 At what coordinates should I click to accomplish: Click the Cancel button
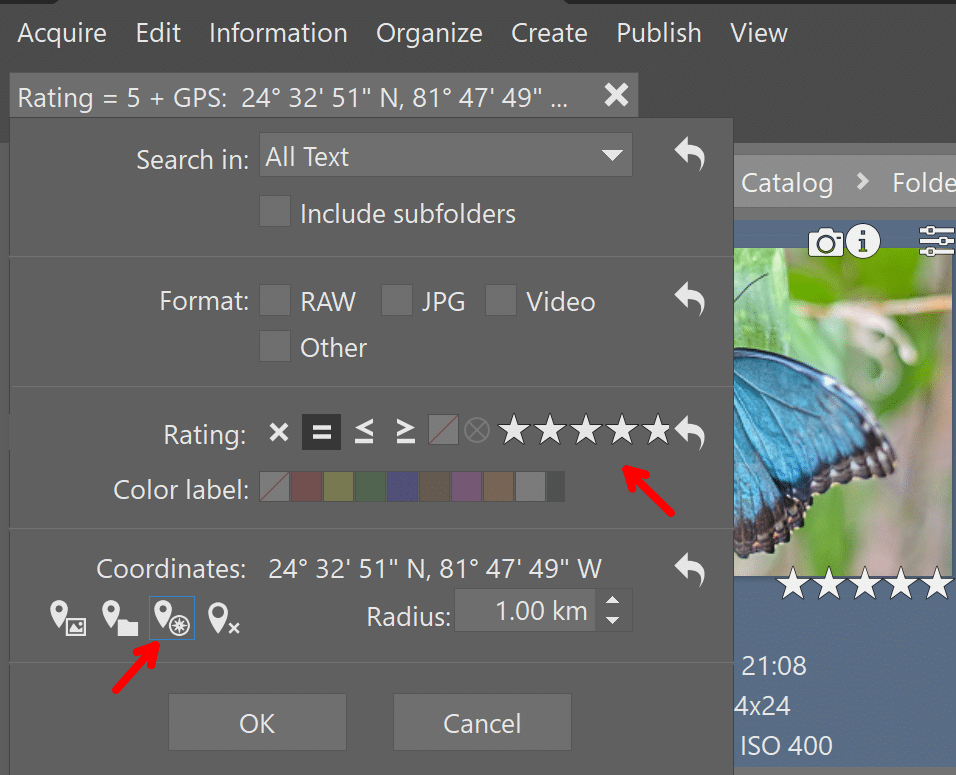point(482,722)
